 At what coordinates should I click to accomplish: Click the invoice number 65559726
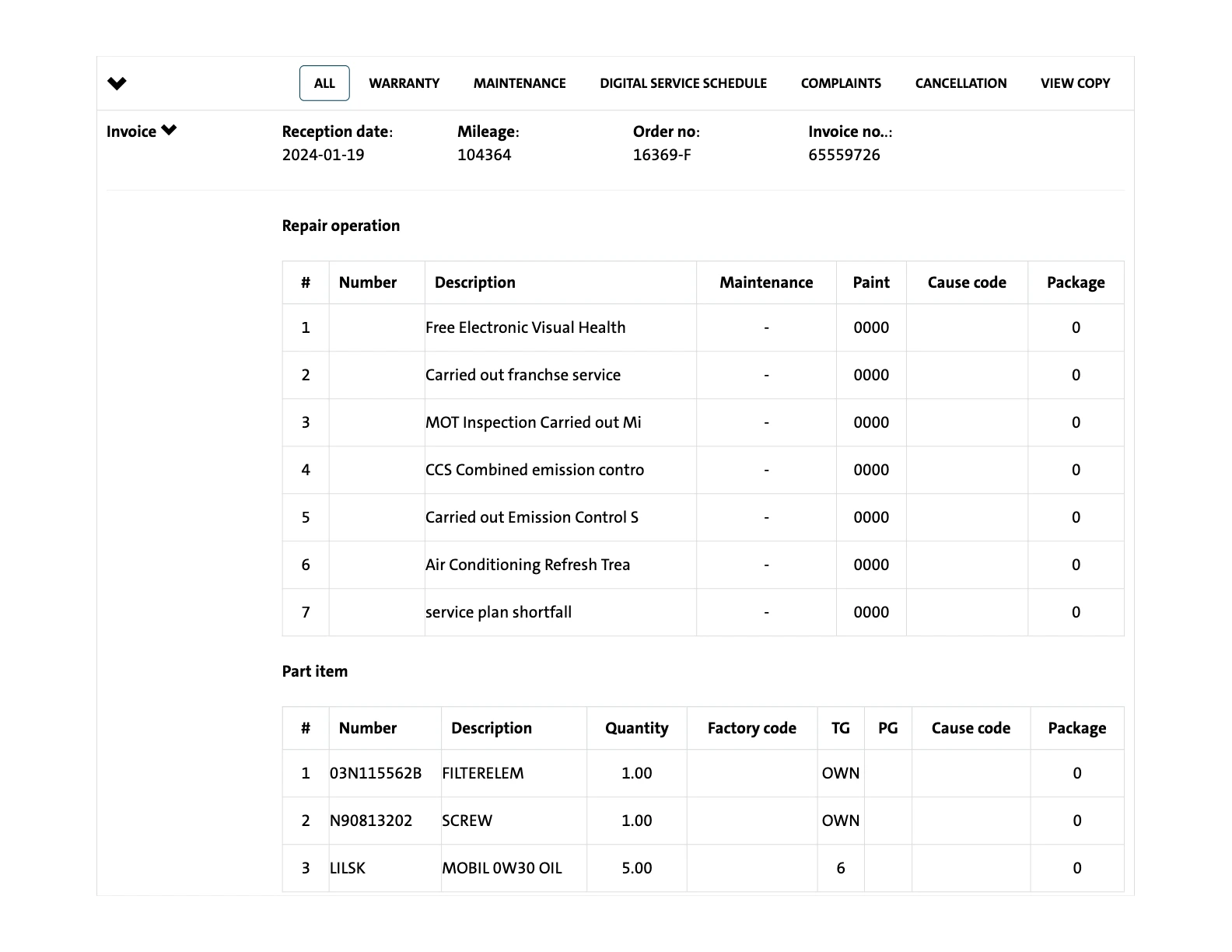pos(844,155)
